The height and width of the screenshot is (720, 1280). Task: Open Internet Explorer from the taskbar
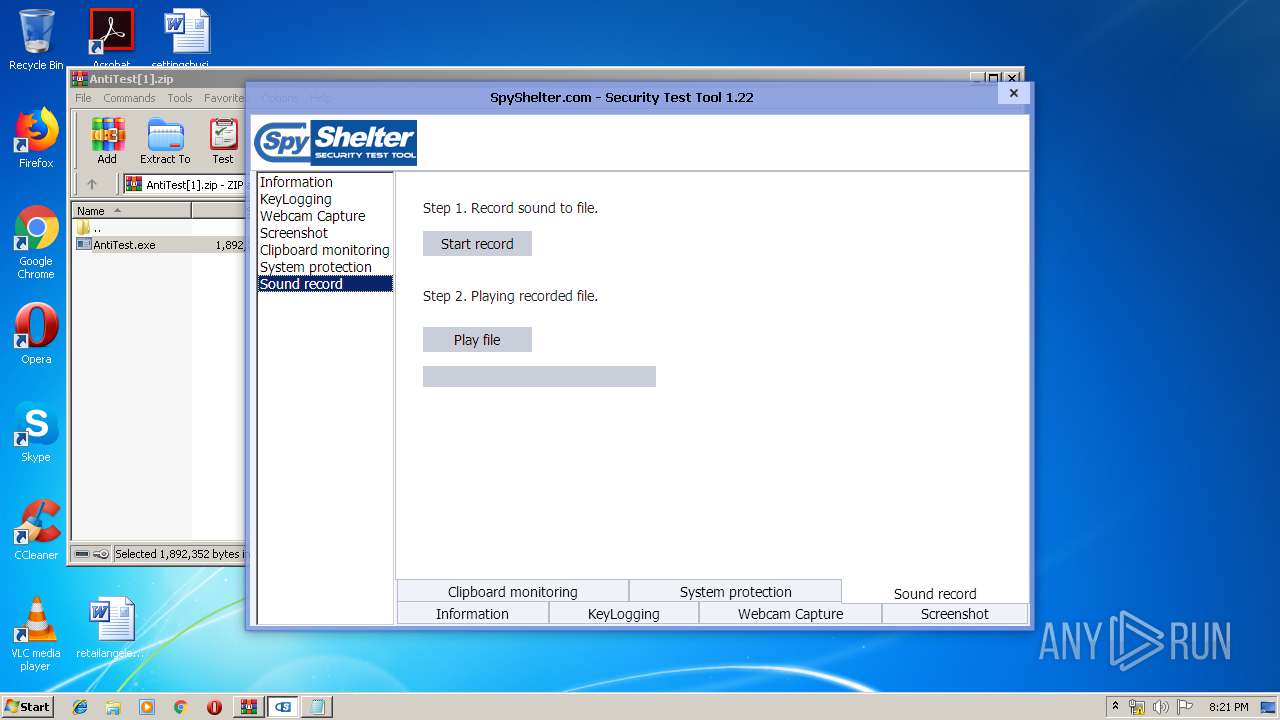(x=80, y=707)
